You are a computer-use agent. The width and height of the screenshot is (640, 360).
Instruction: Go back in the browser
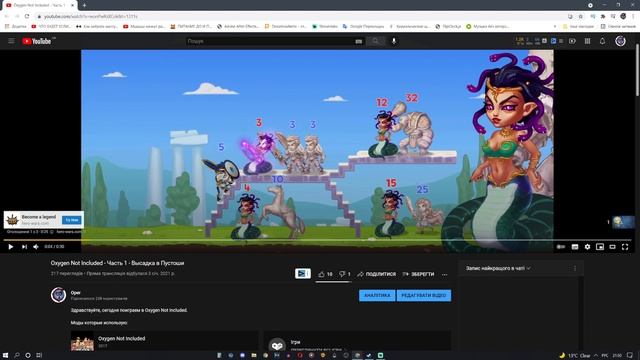(x=7, y=16)
